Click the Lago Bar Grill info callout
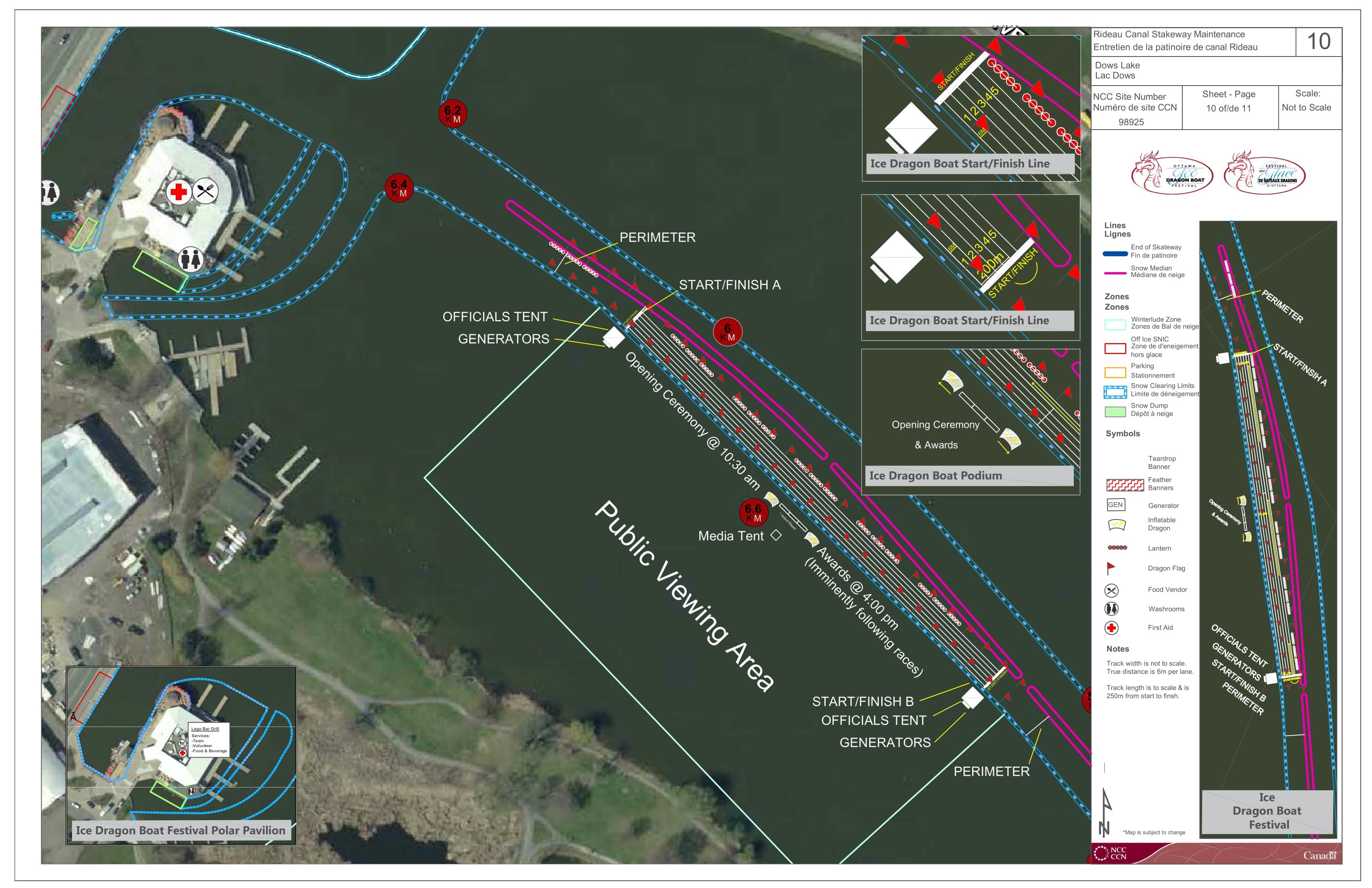 (209, 740)
